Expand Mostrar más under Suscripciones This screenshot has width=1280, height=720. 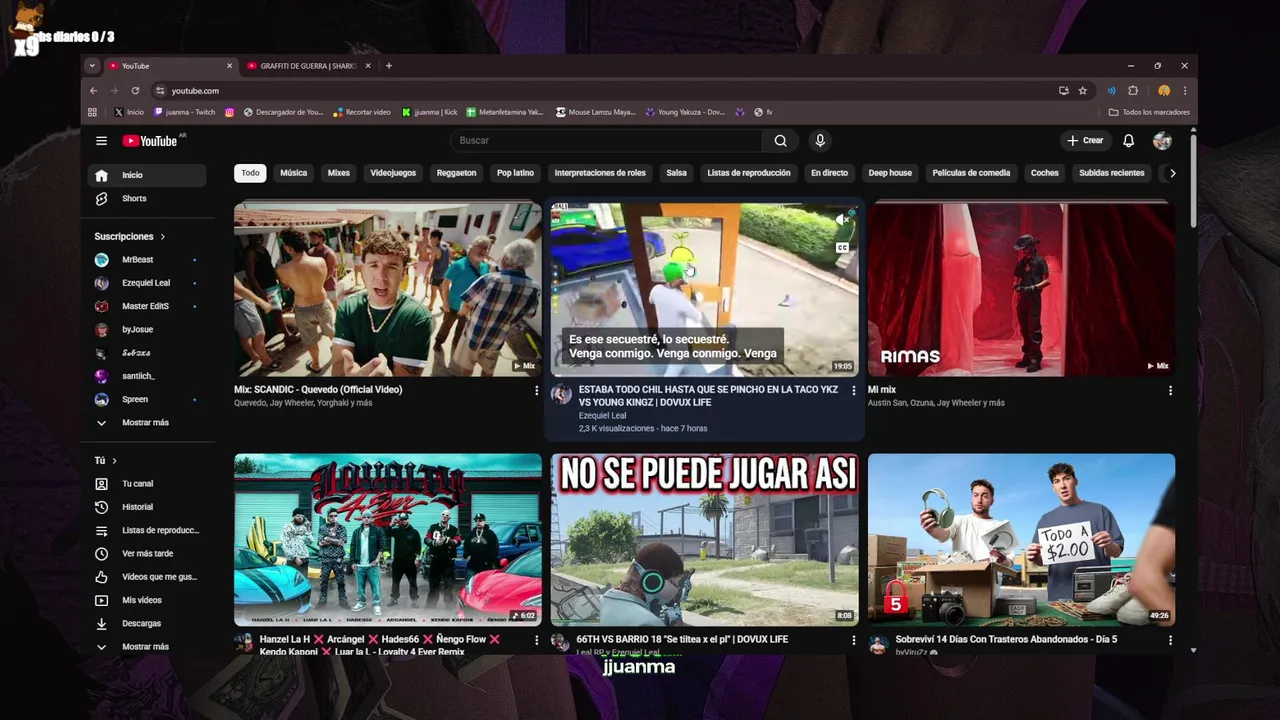[x=147, y=423]
